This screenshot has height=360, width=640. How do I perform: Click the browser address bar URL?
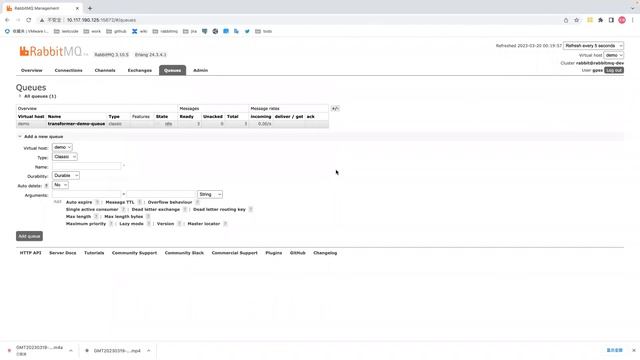[101, 20]
